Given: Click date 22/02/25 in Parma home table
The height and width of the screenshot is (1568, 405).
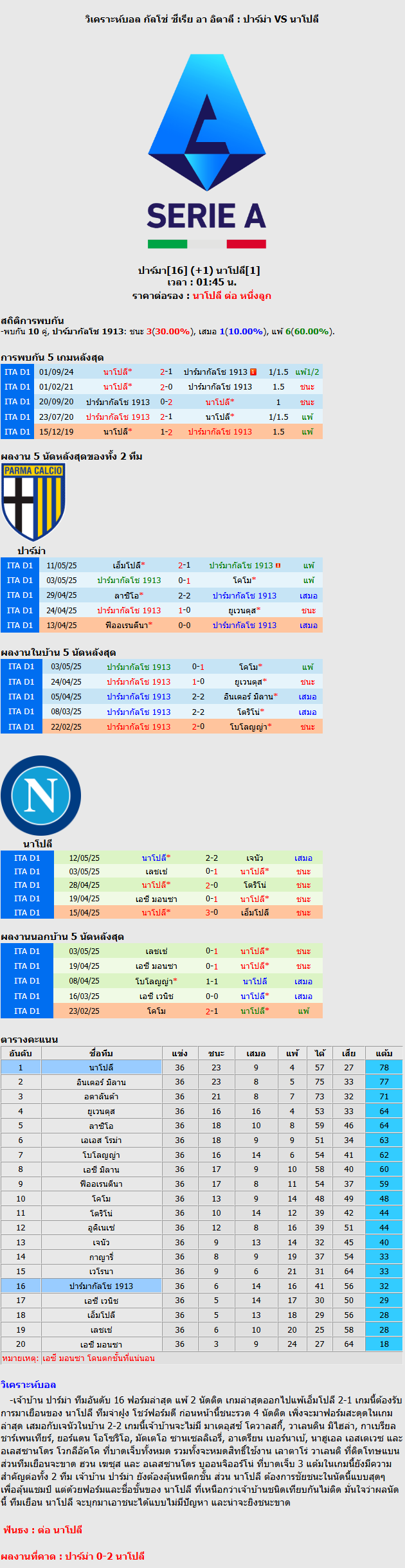Looking at the screenshot, I should (66, 727).
